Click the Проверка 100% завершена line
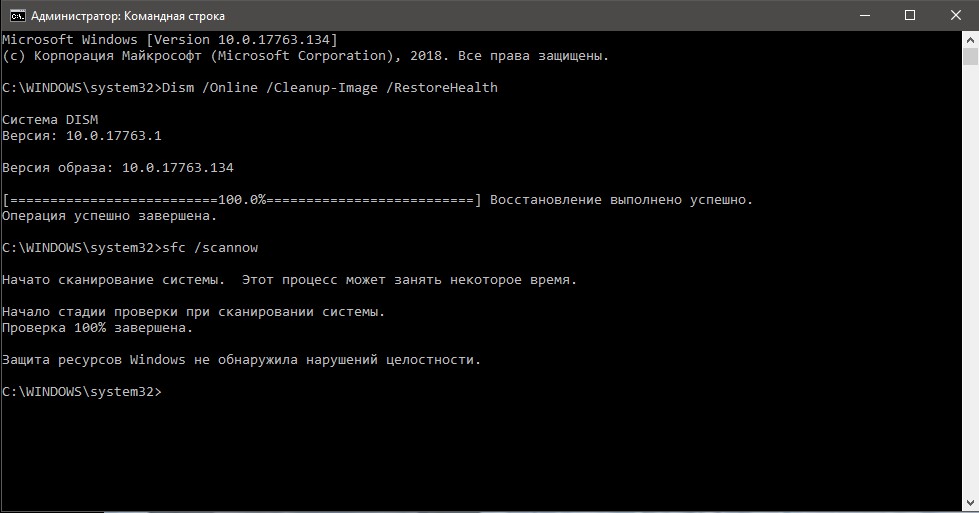The image size is (979, 513). click(97, 328)
